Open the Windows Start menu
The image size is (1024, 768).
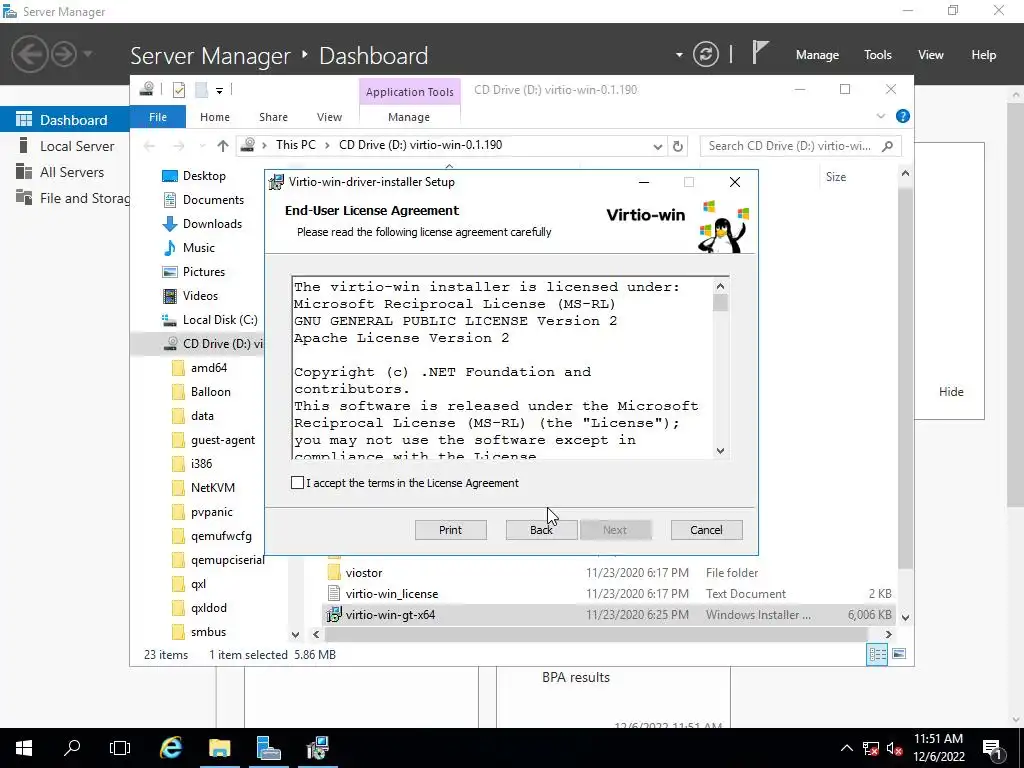pos(24,748)
